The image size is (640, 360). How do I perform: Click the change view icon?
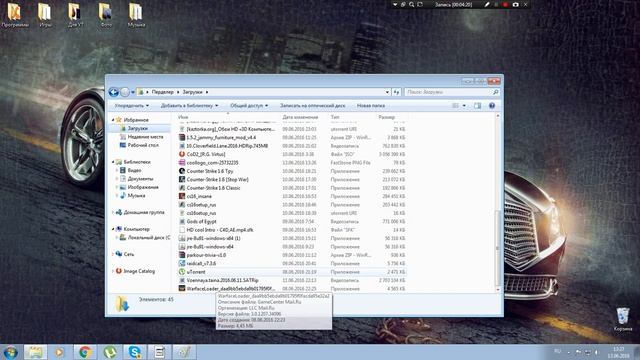pyautogui.click(x=456, y=106)
